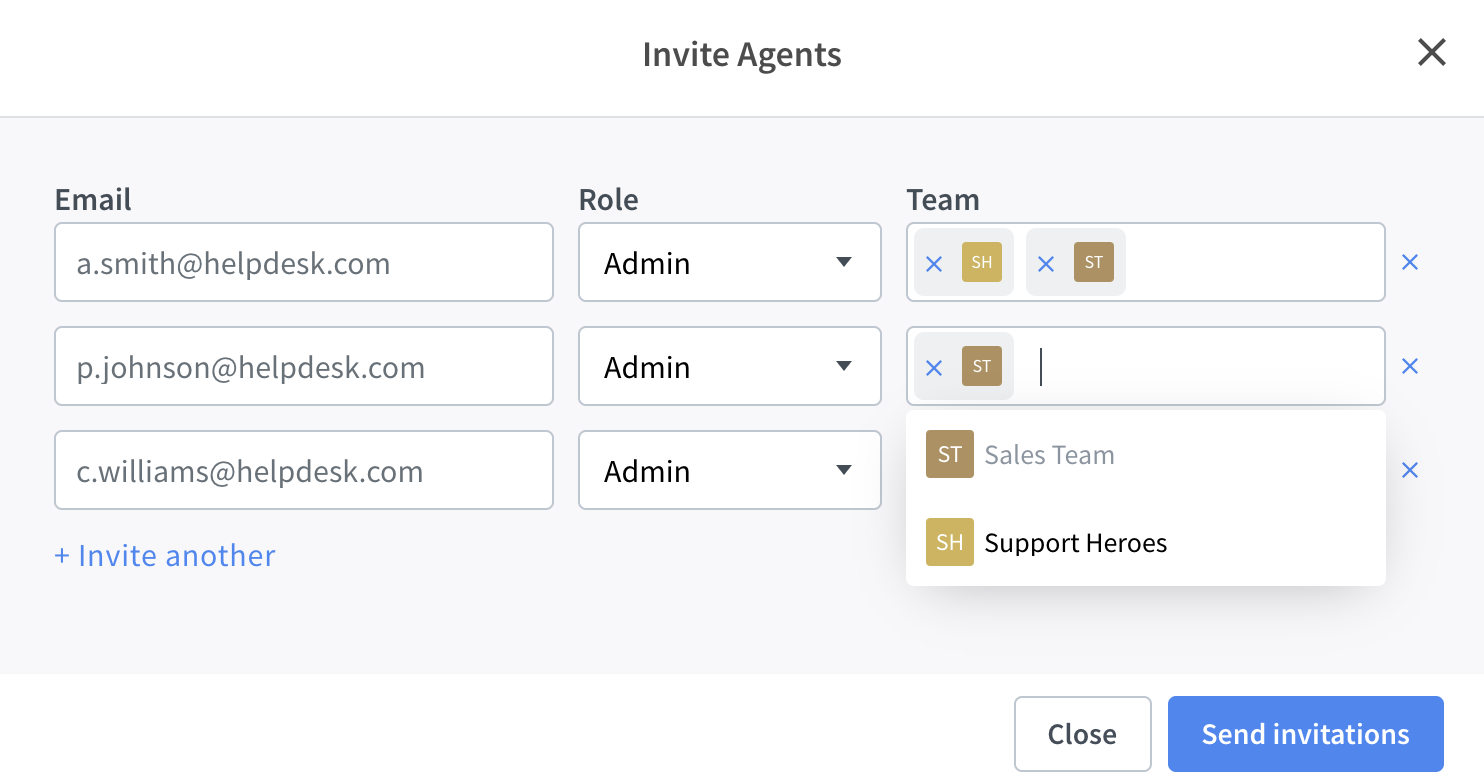Click inside the first row Team field

(x=1255, y=262)
